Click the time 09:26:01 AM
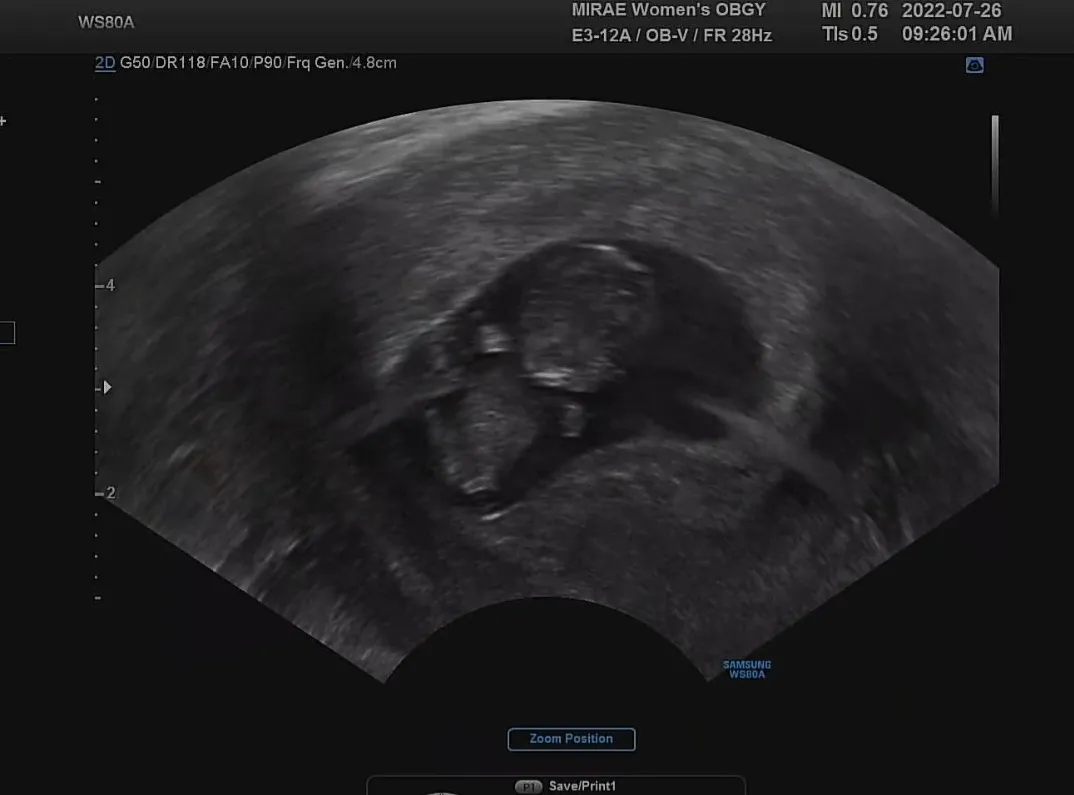Viewport: 1074px width, 795px height. pyautogui.click(x=957, y=34)
